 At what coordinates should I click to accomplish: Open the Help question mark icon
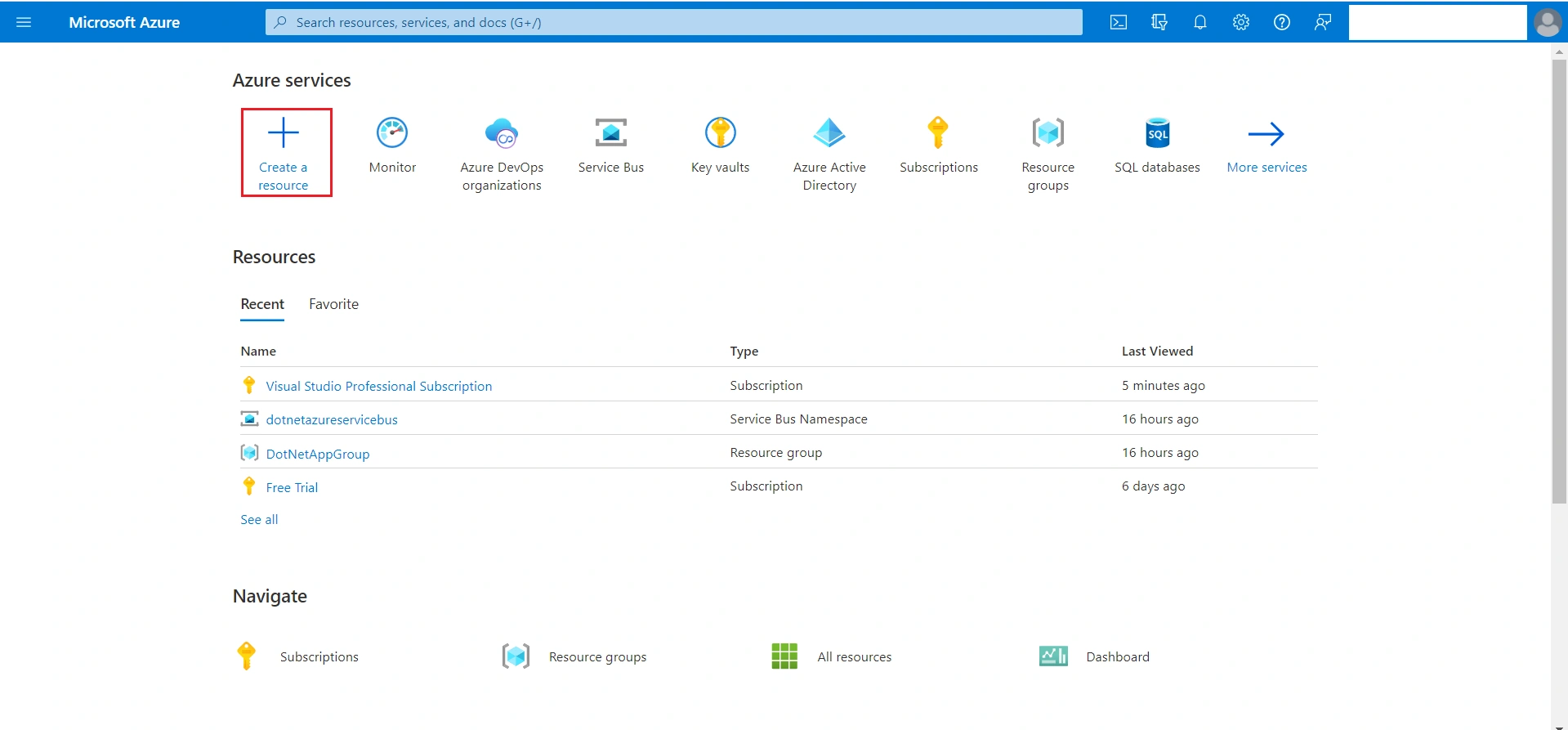(x=1282, y=22)
